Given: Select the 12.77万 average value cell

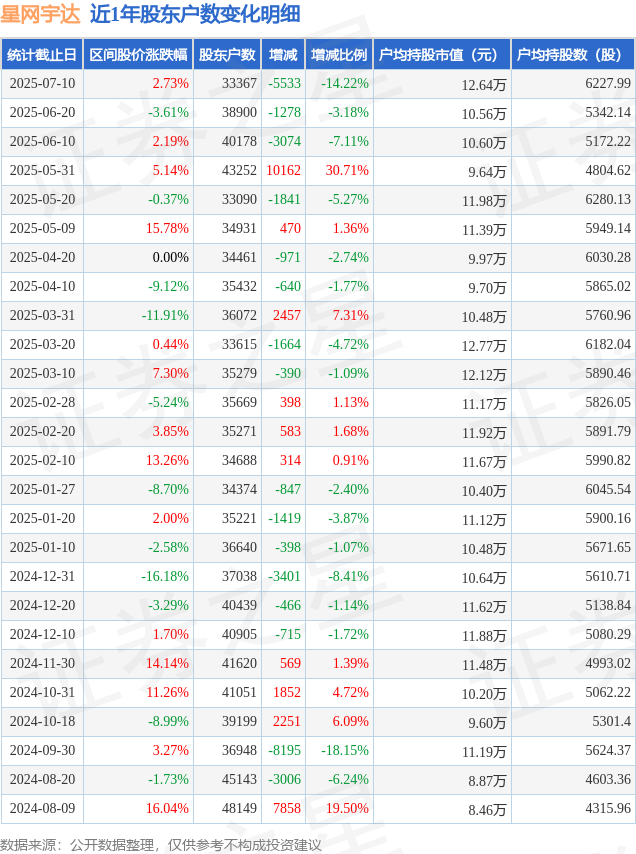Looking at the screenshot, I should click(x=484, y=346).
